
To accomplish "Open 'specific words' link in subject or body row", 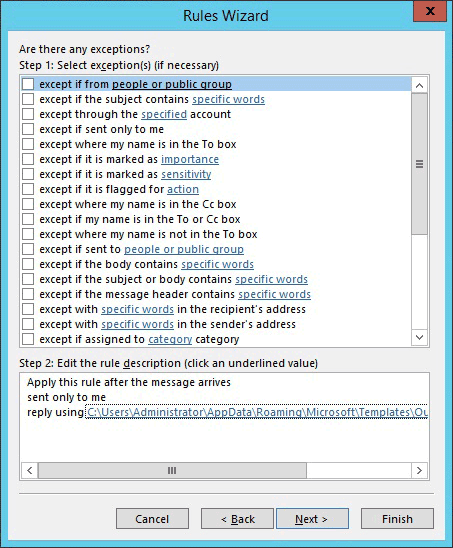I will coord(272,279).
